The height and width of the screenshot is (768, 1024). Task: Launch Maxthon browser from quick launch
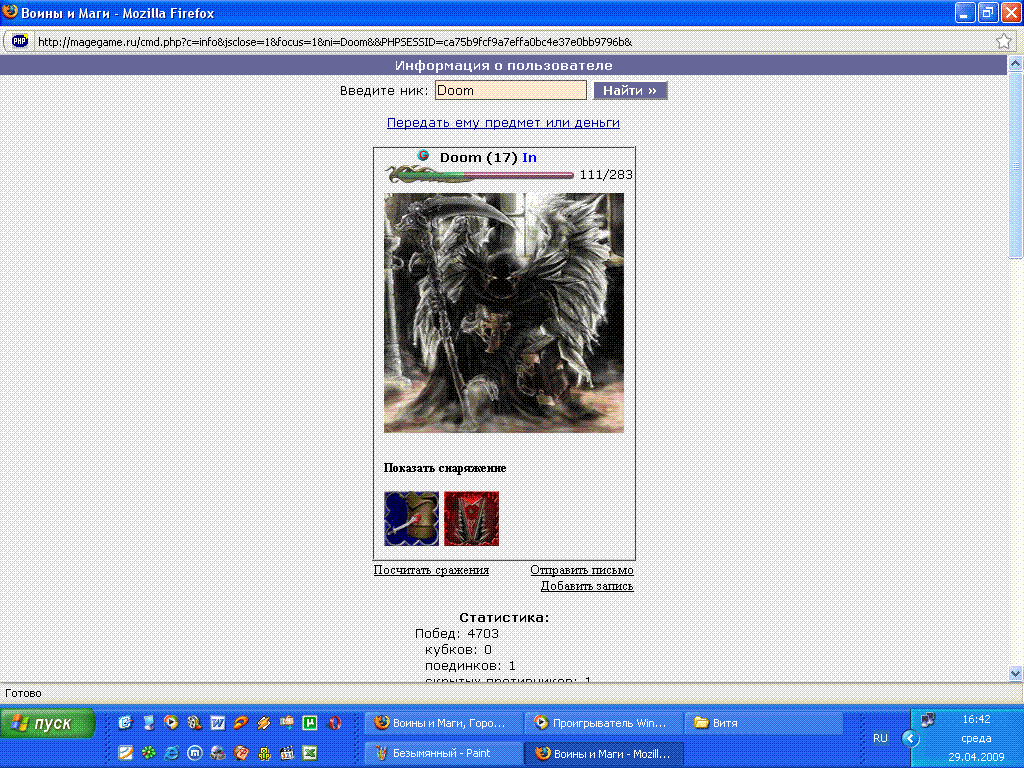(195, 753)
